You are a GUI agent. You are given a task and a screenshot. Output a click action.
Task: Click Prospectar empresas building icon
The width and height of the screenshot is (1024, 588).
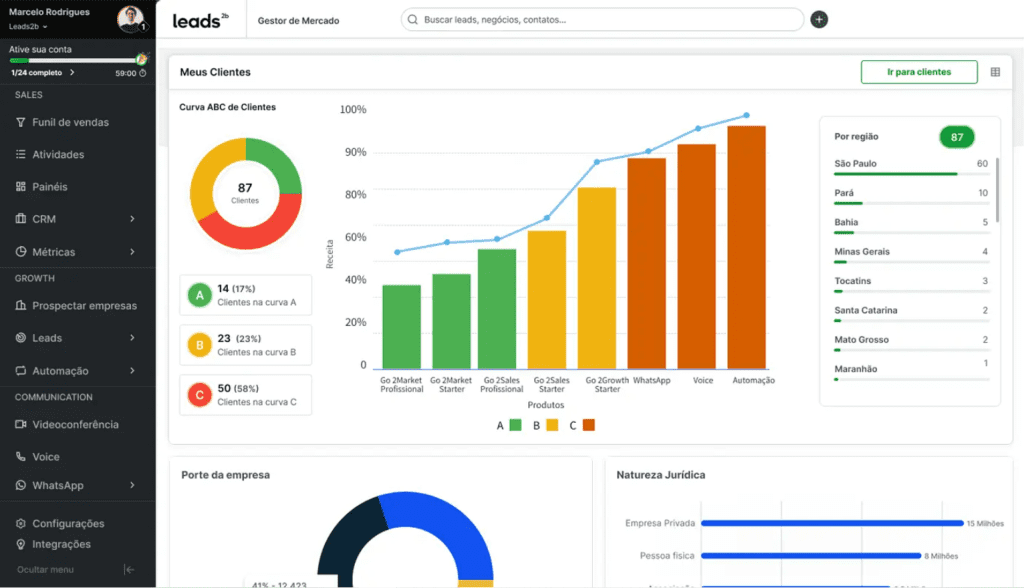[21, 305]
